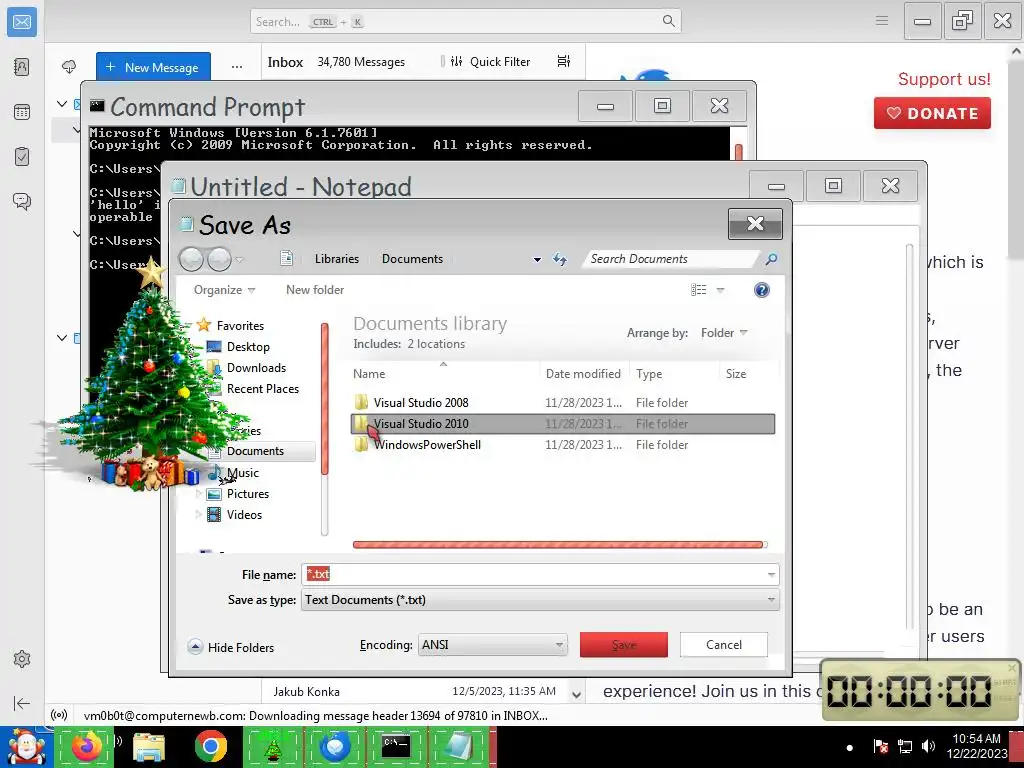Select the Visual Studio 2008 folder
This screenshot has height=768, width=1024.
point(563,402)
